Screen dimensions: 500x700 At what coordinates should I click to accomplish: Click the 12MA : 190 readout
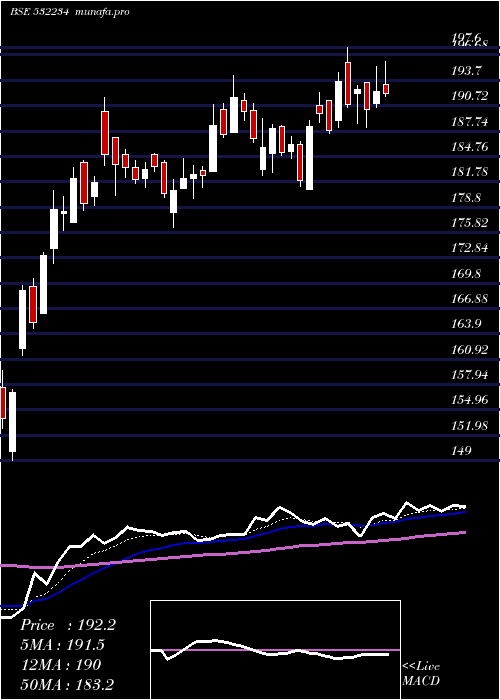[x=60, y=664]
